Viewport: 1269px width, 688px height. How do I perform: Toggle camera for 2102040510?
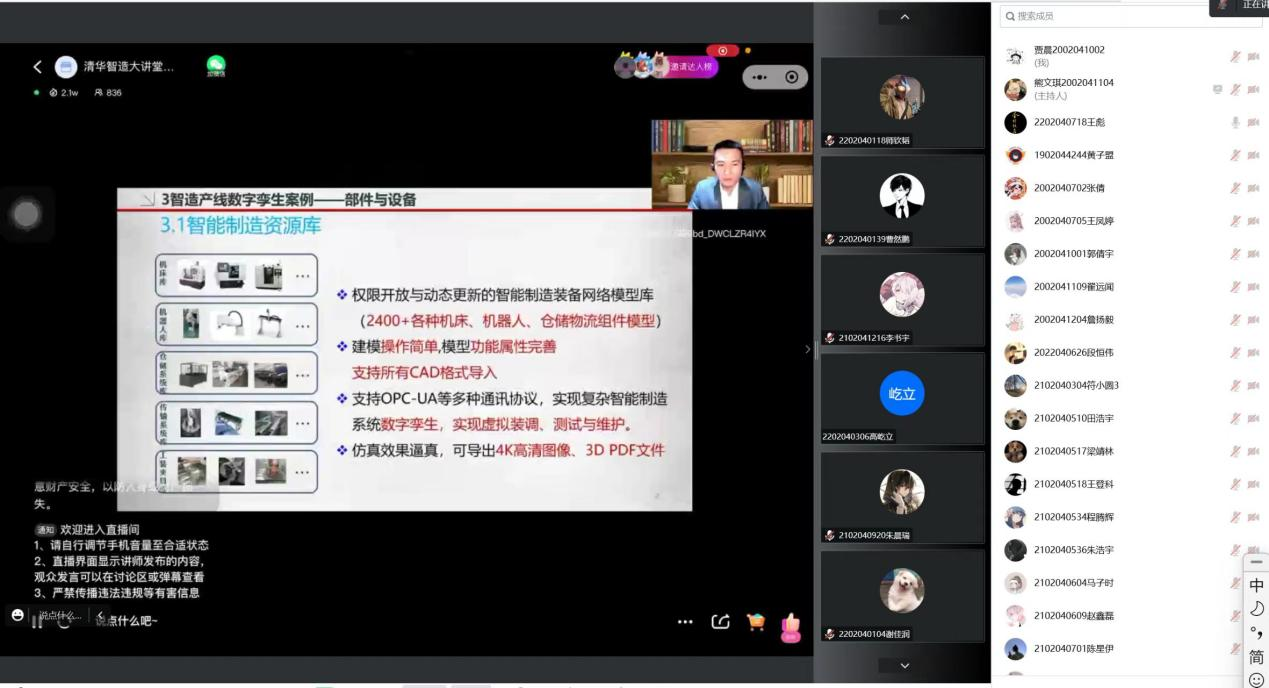click(x=1254, y=420)
